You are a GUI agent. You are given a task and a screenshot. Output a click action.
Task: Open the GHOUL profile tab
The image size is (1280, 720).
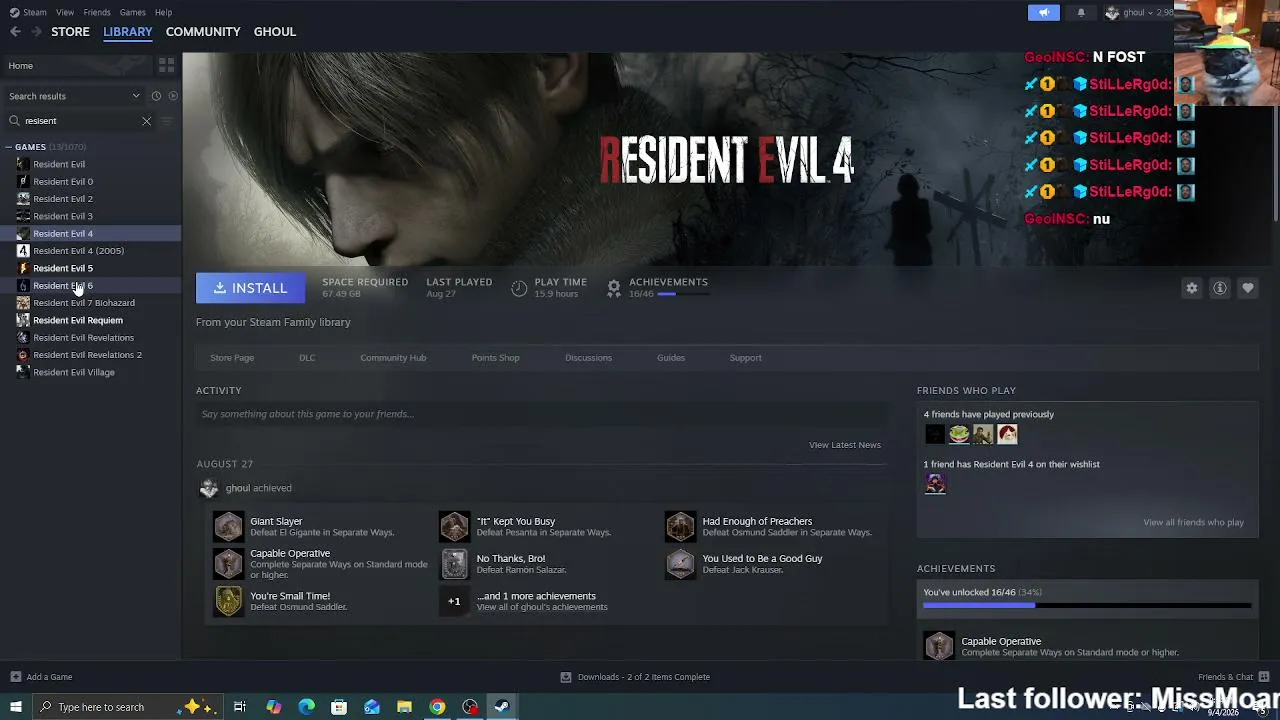[275, 32]
